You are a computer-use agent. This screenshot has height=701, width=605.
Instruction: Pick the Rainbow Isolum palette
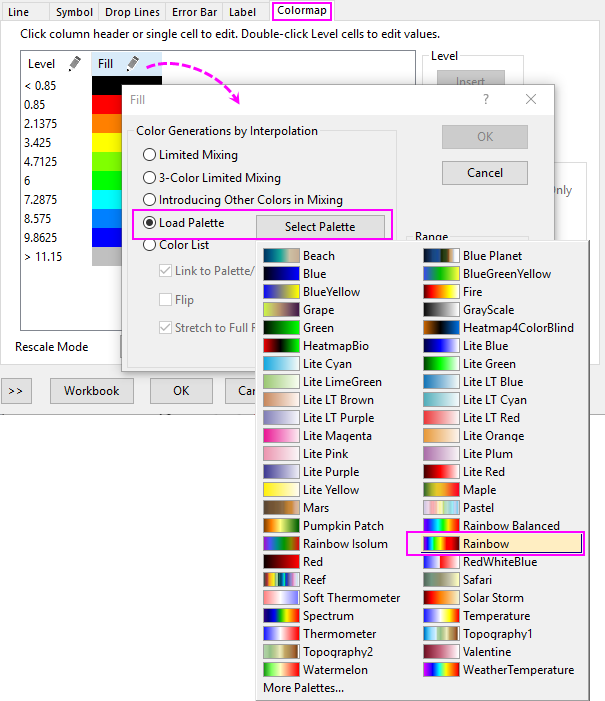[326, 544]
